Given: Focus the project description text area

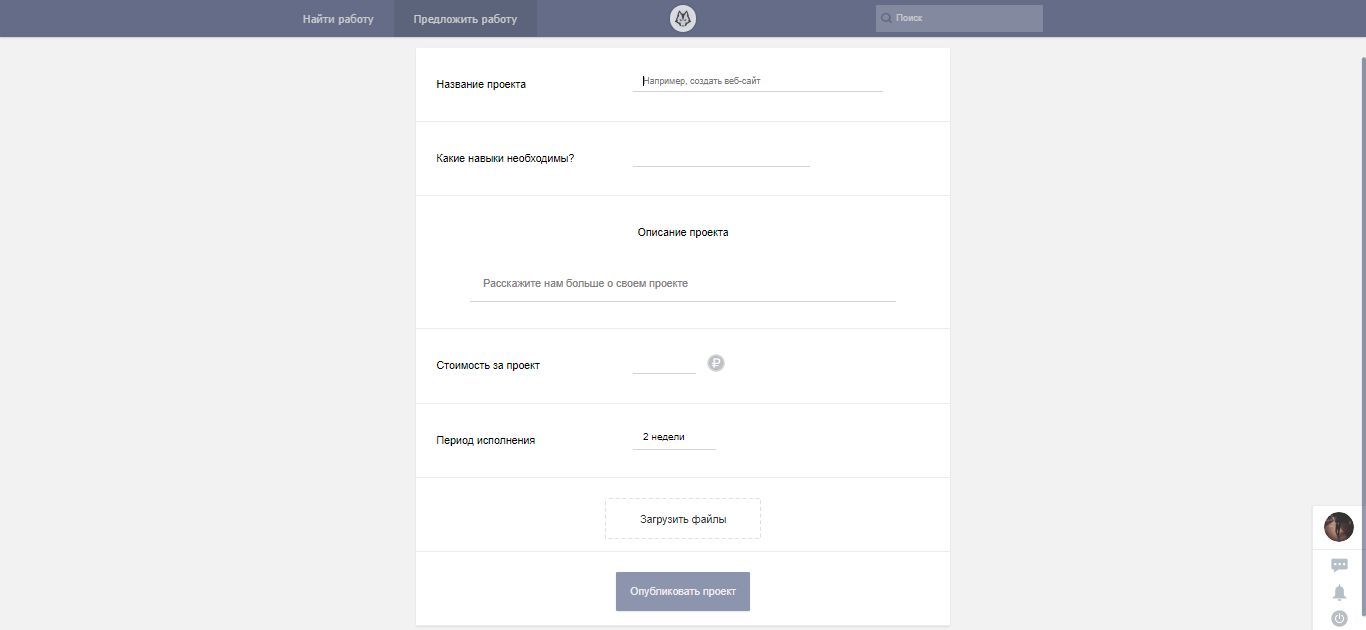Looking at the screenshot, I should click(x=683, y=284).
